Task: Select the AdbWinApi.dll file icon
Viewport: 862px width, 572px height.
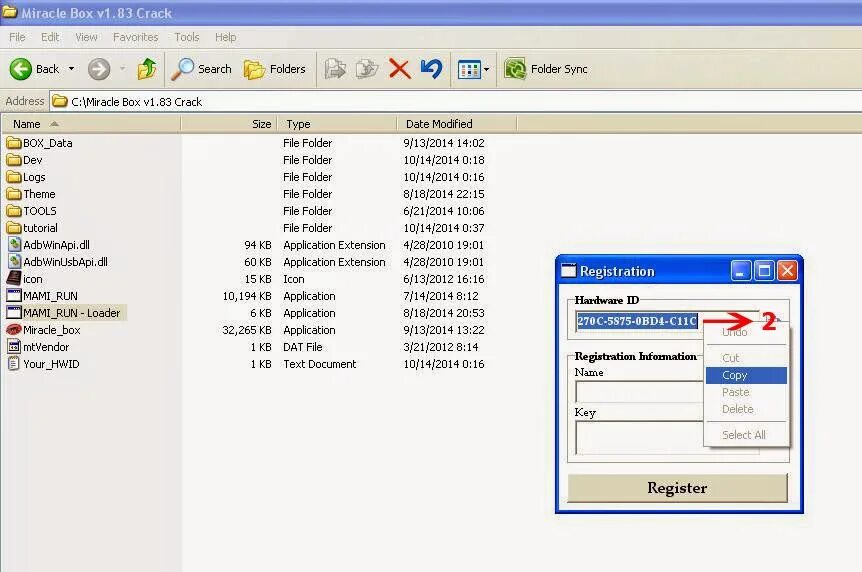Action: click(14, 245)
